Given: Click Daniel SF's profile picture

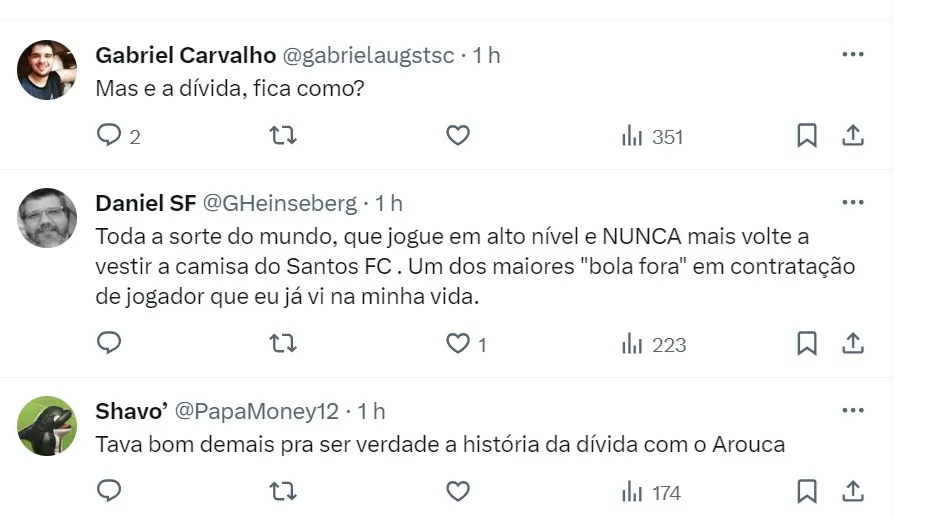Looking at the screenshot, I should point(47,218).
